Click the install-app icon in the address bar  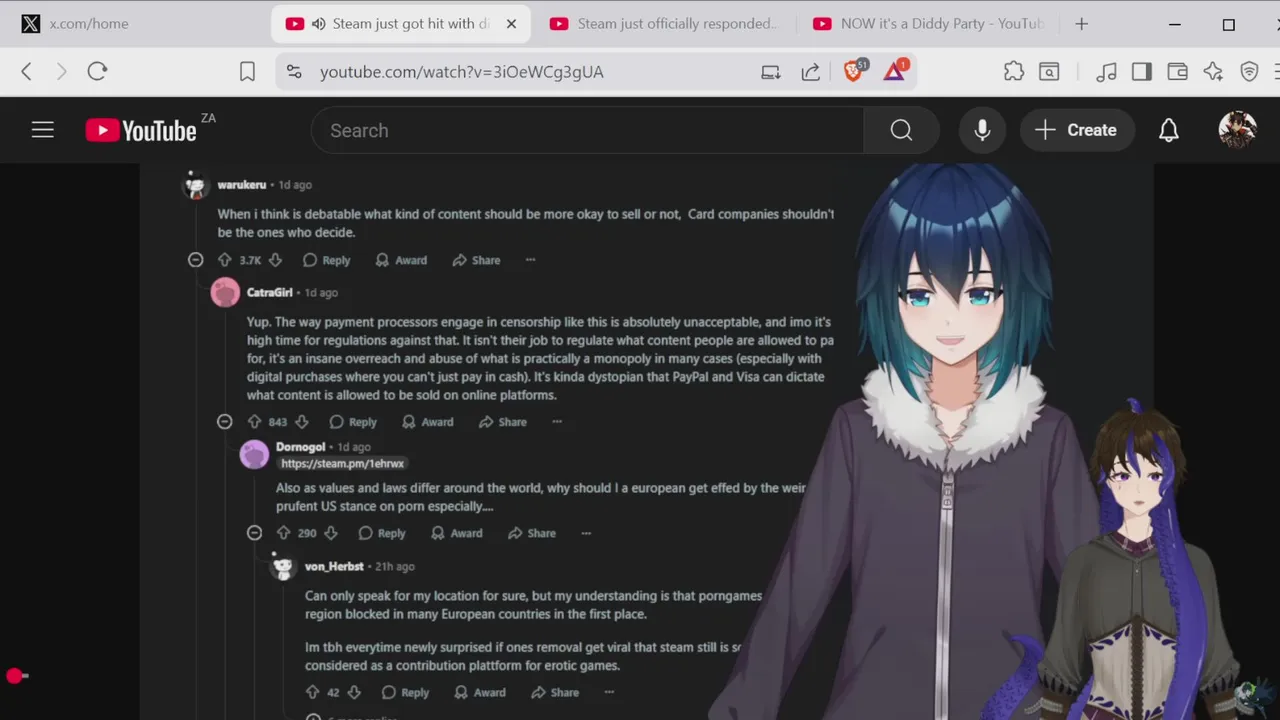tap(770, 71)
